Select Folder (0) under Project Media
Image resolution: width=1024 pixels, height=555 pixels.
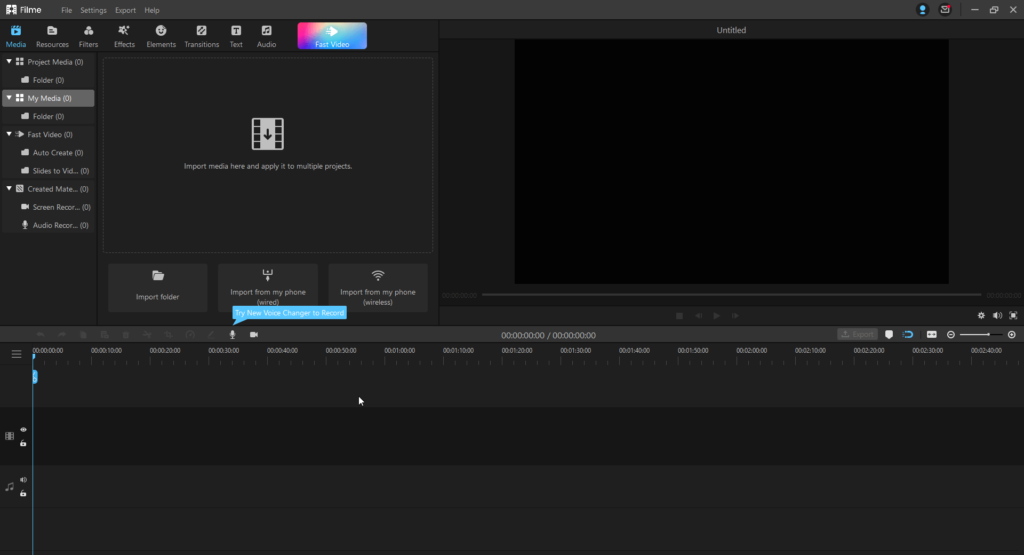point(48,80)
